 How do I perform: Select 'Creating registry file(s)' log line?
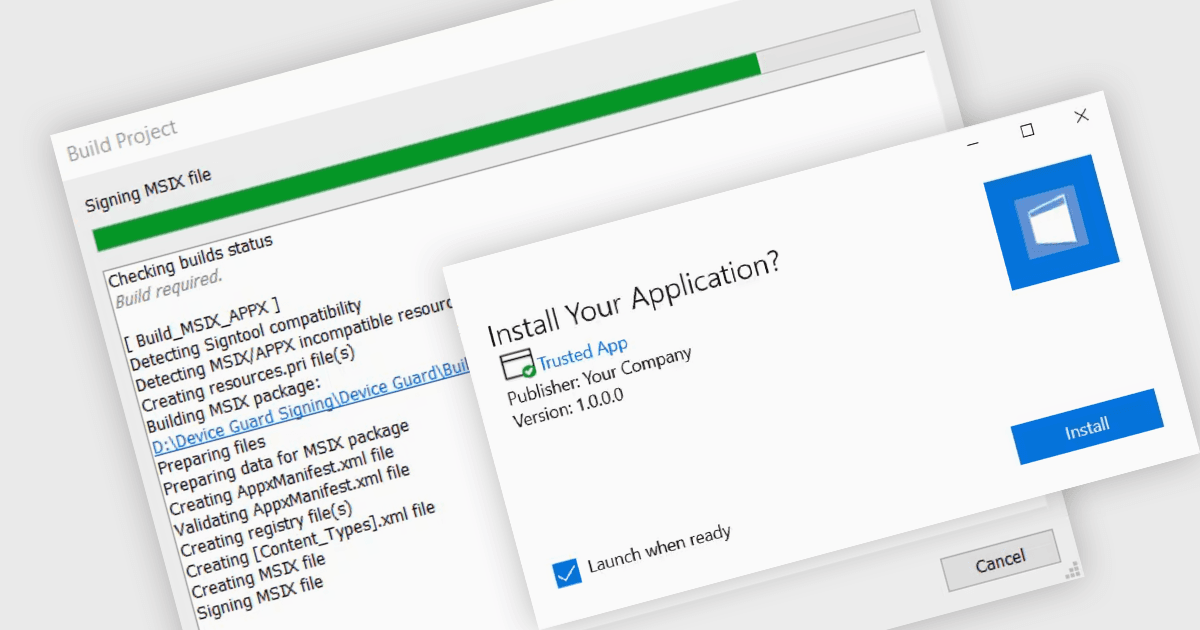coord(265,532)
